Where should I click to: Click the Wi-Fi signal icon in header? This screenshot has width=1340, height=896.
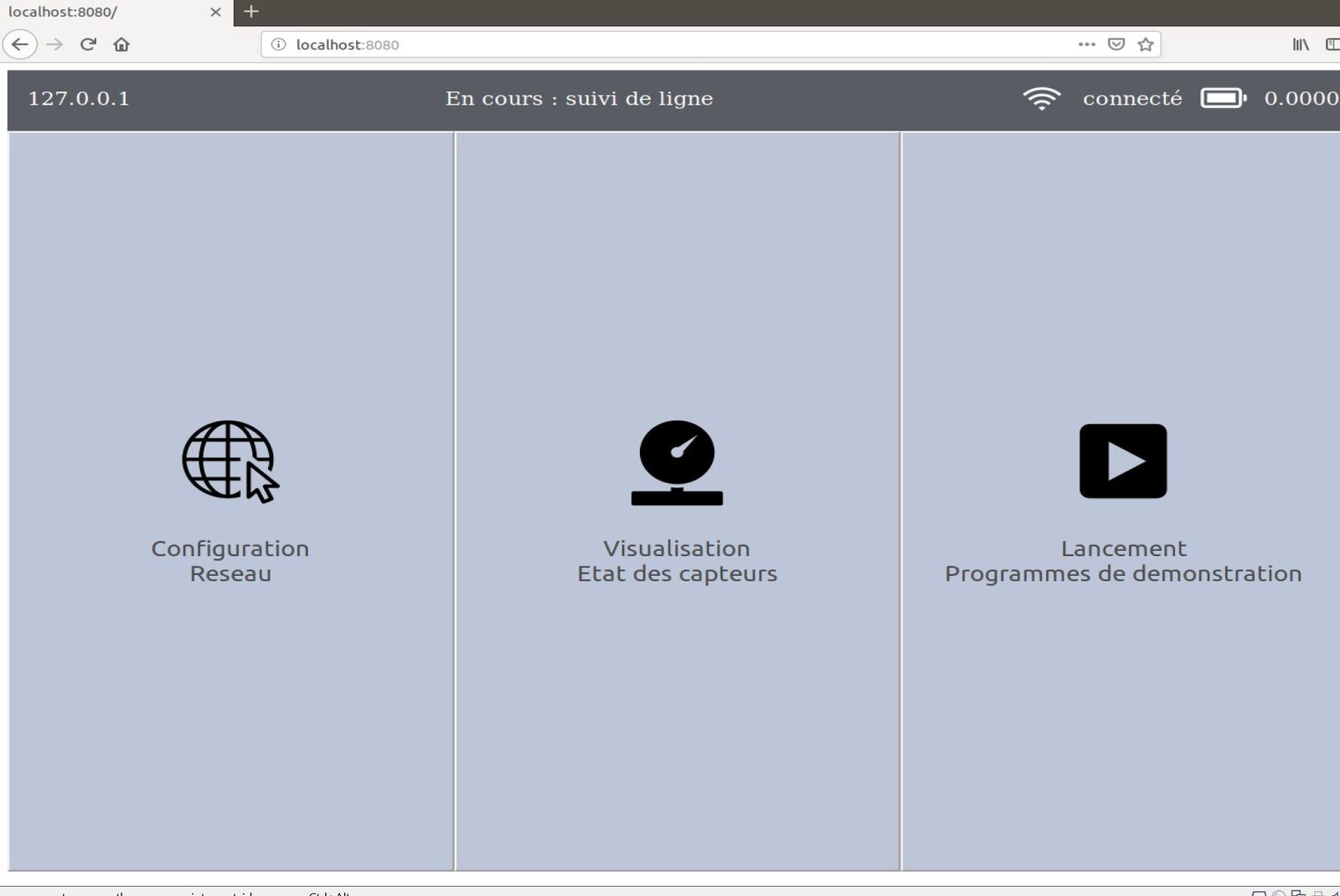(x=1041, y=99)
